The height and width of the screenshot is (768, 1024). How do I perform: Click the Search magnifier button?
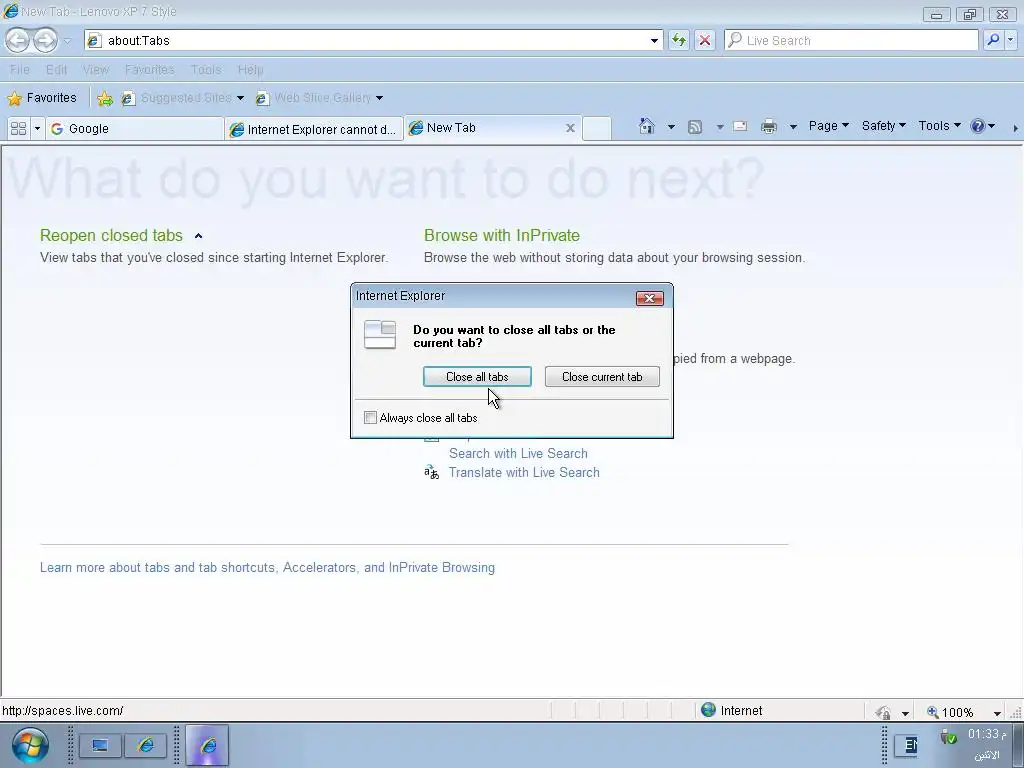click(x=993, y=40)
